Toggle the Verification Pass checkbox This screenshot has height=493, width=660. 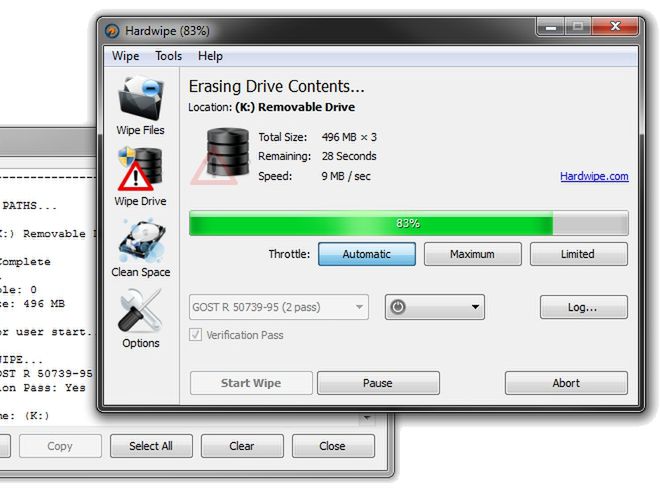[x=195, y=335]
